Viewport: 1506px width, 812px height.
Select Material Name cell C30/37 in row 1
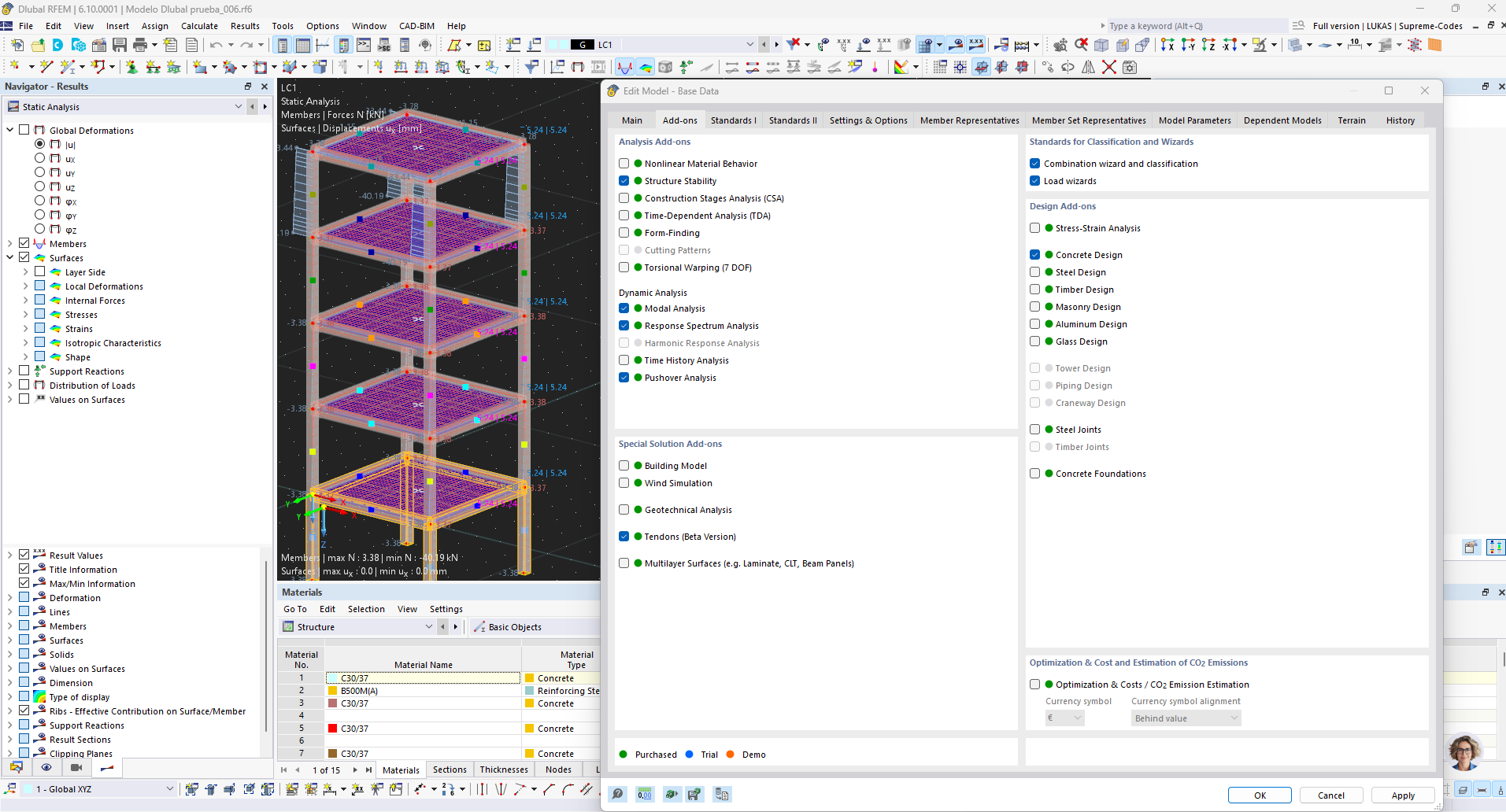[423, 678]
